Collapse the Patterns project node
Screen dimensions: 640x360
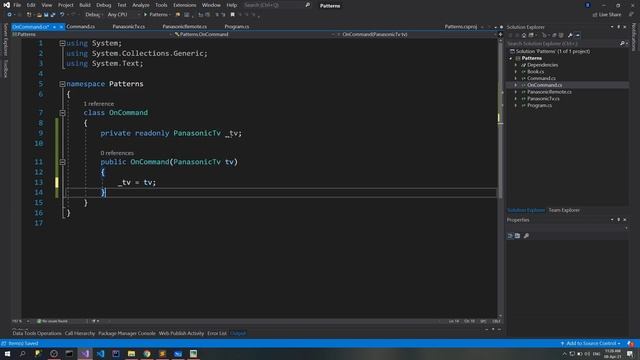511,58
